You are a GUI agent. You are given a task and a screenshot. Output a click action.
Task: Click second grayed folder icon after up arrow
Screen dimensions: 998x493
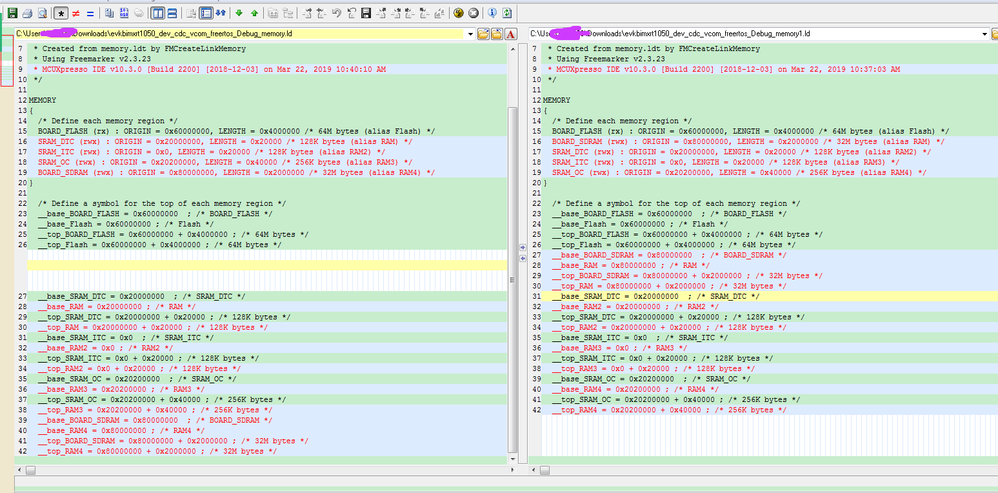pos(288,13)
